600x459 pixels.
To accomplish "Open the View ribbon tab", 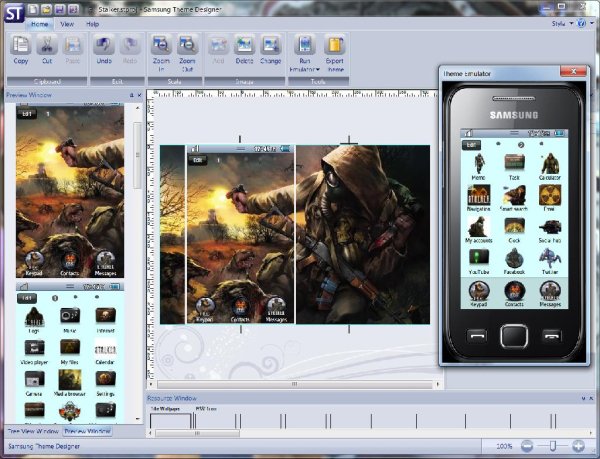I will pyautogui.click(x=67, y=24).
